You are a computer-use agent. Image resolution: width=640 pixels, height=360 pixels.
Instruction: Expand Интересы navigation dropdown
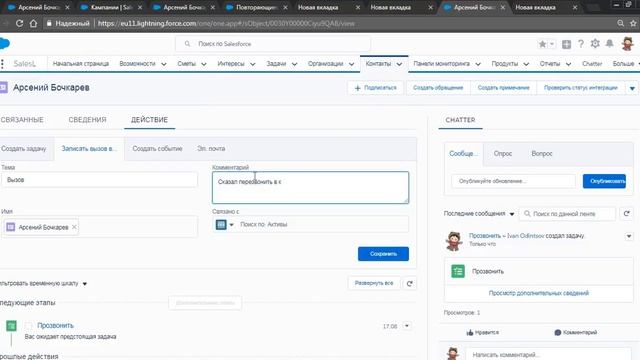[x=252, y=64]
